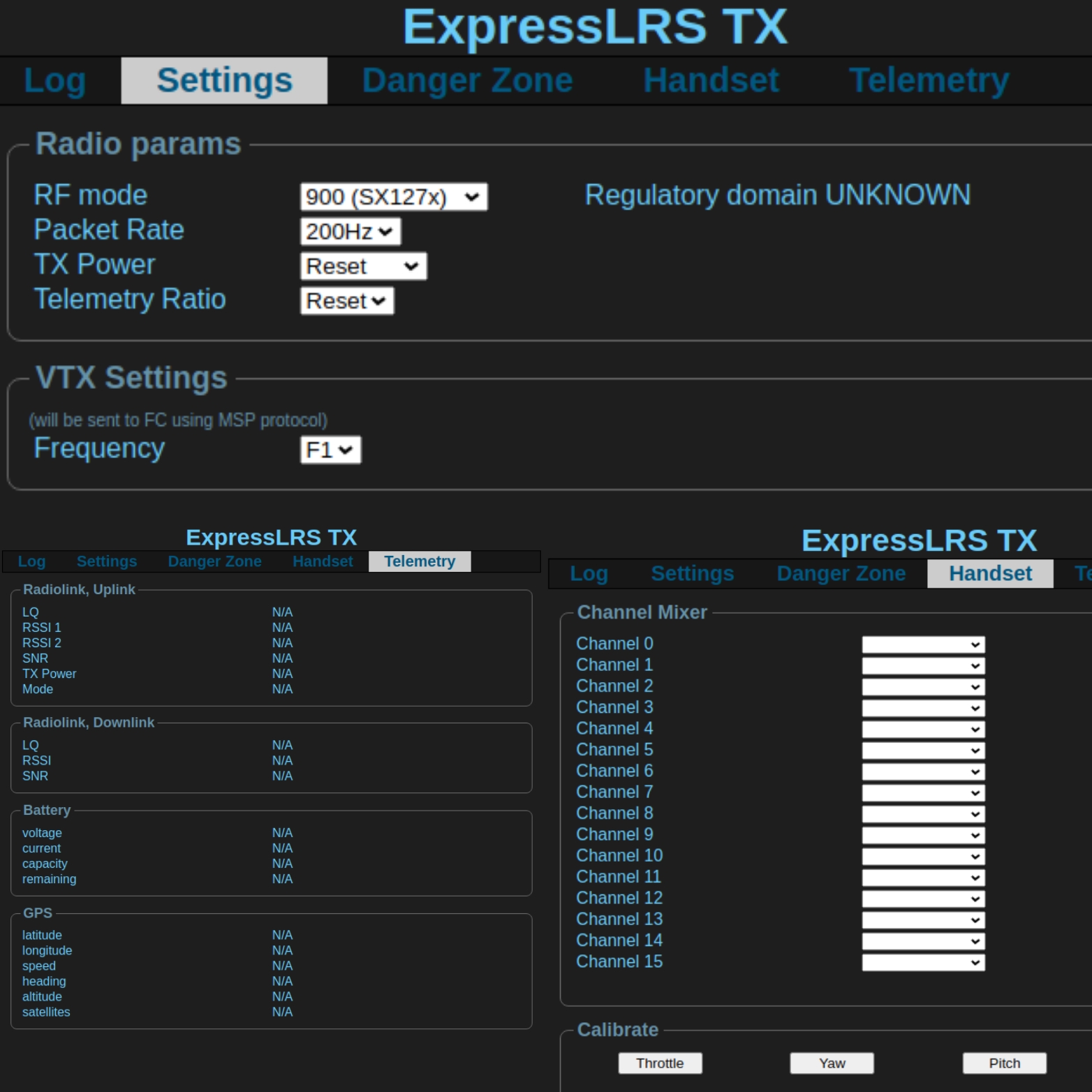Open the Telemetry Ratio dropdown

pos(347,301)
